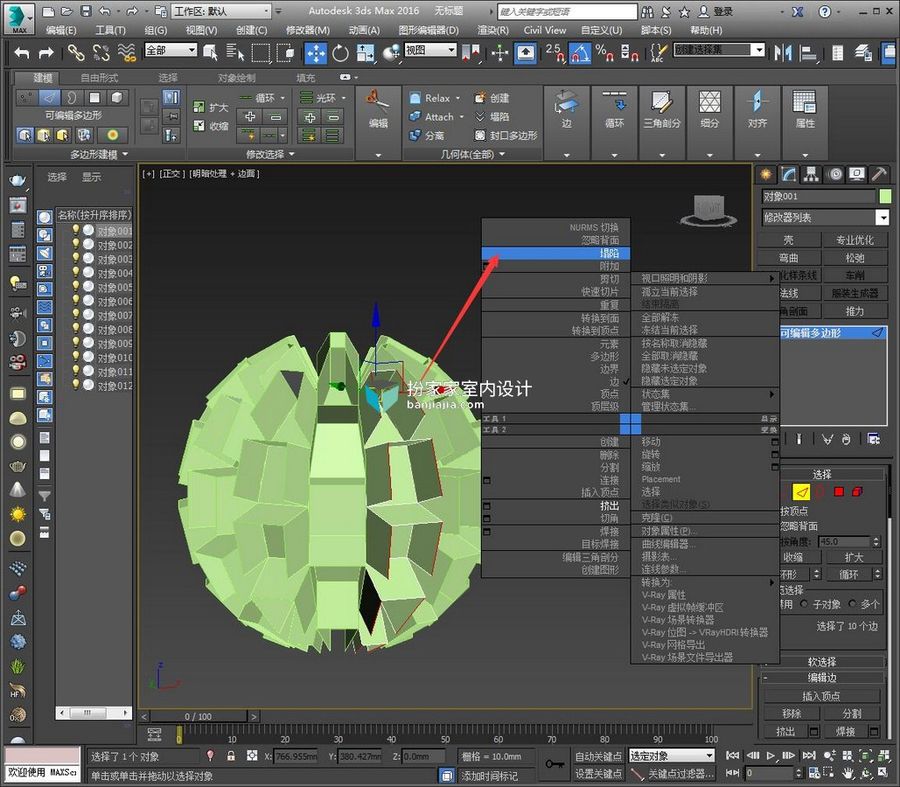Click the 扩大 selection button in panel
The width and height of the screenshot is (900, 787).
[x=854, y=557]
